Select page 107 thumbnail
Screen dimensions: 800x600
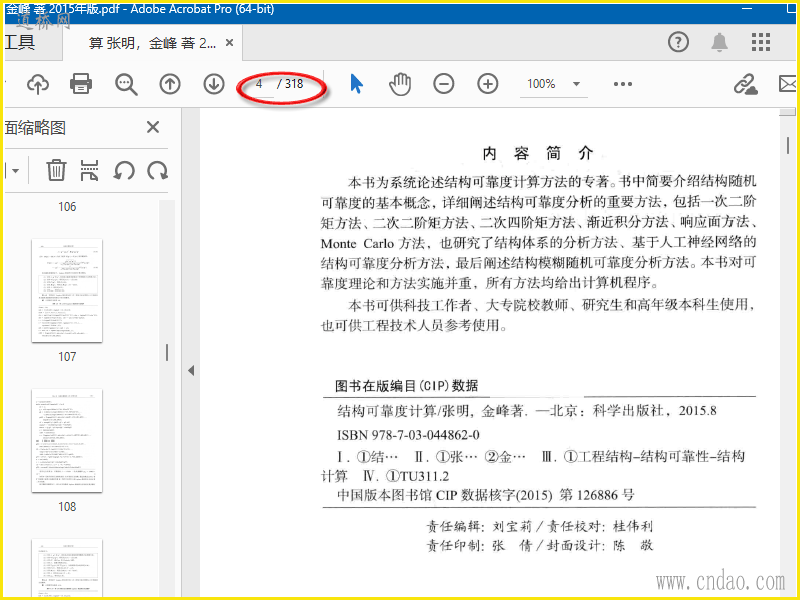tap(67, 291)
